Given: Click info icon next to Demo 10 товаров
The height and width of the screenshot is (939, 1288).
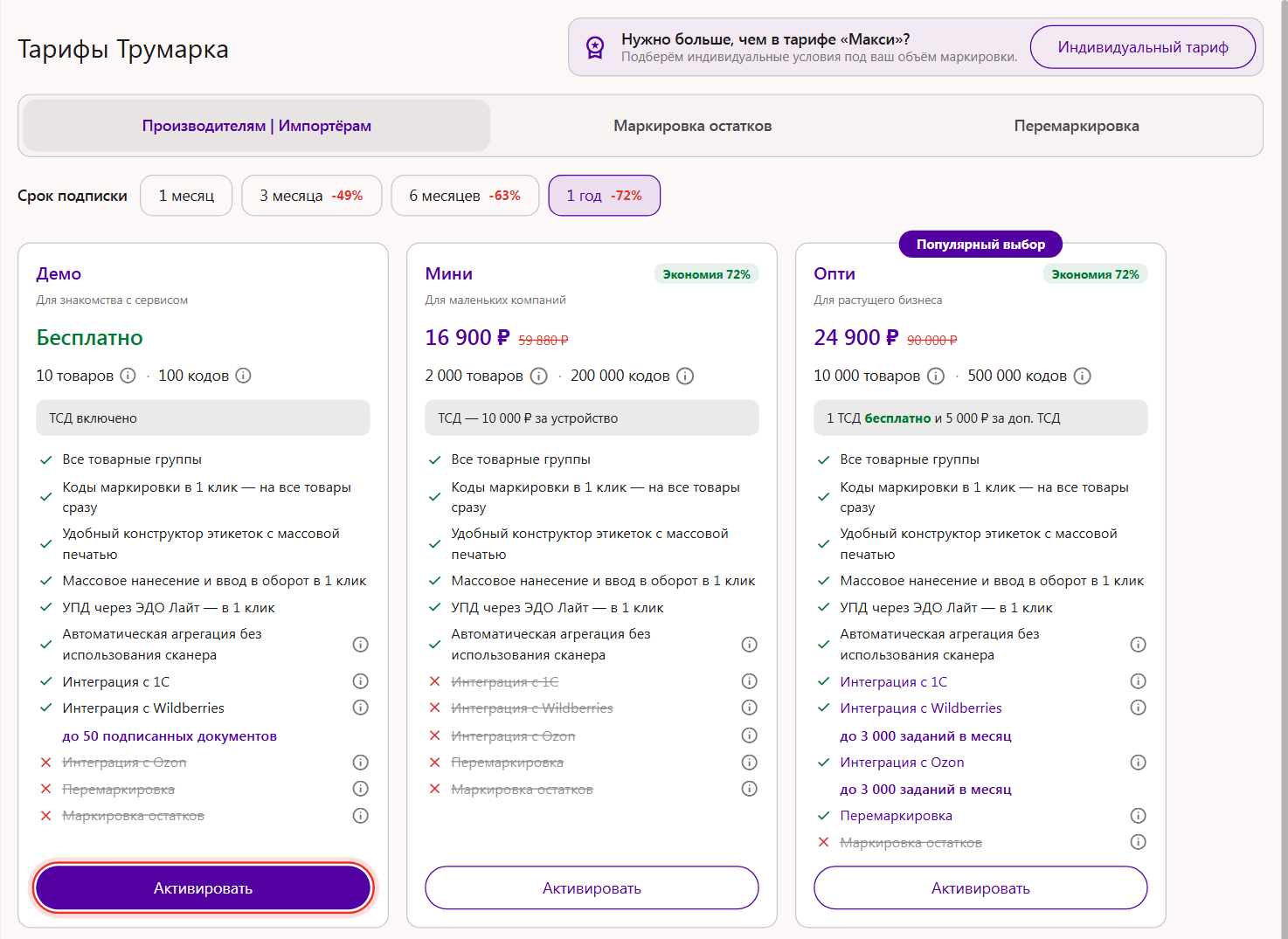Looking at the screenshot, I should pos(128,376).
